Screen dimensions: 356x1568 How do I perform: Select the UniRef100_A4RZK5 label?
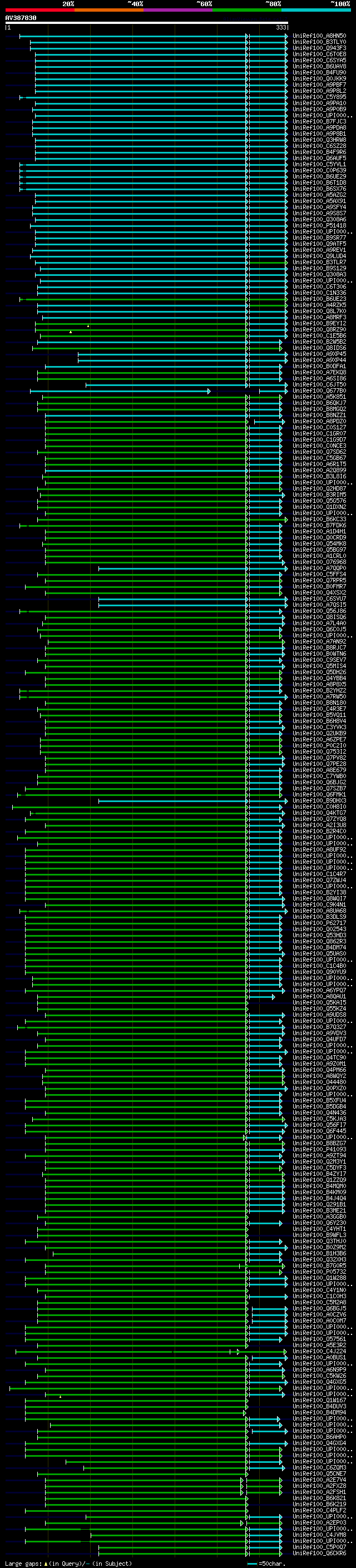(x=319, y=305)
